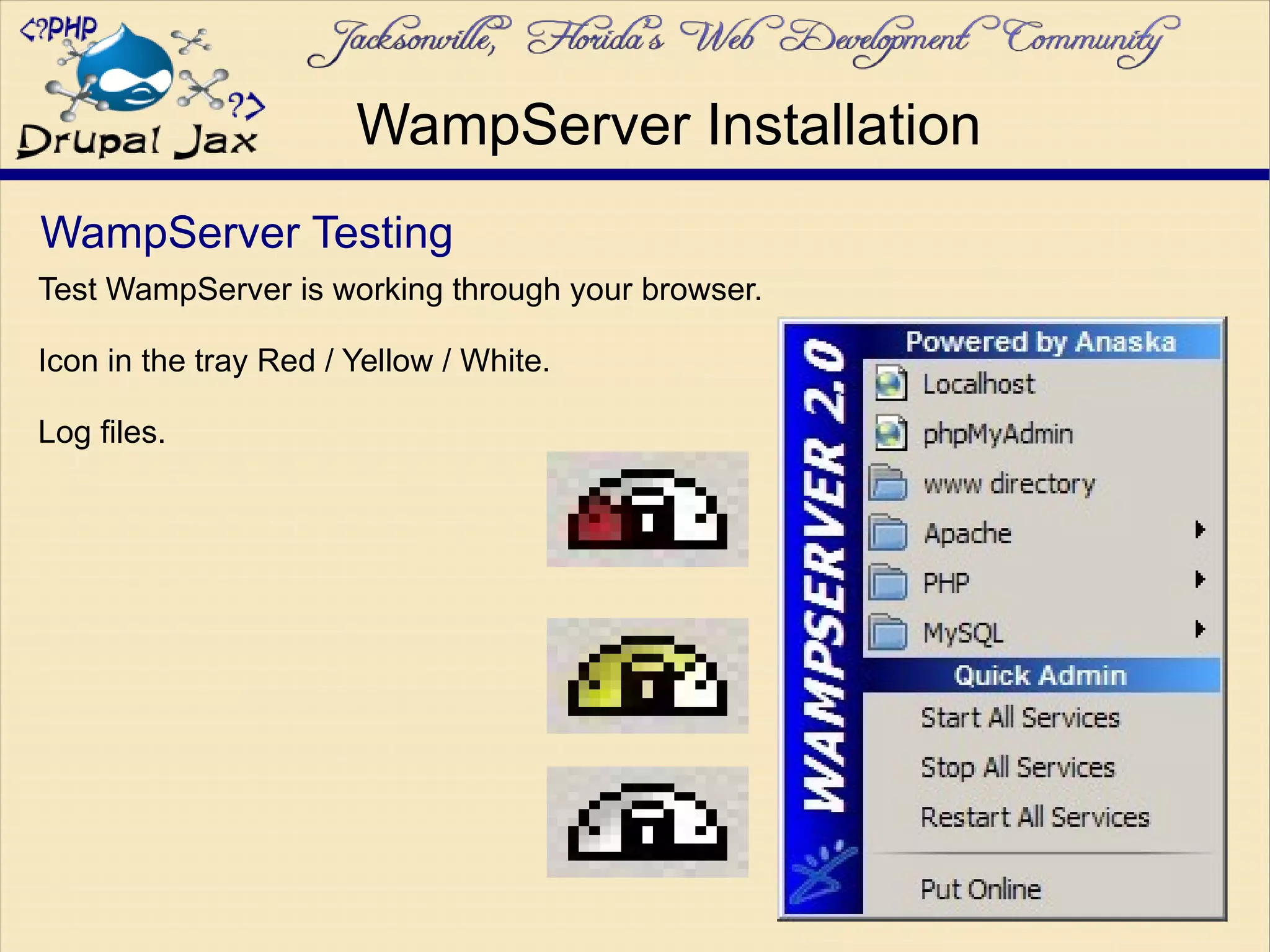Viewport: 1270px width, 952px height.
Task: Click the white WampServer tray icon
Action: (x=647, y=822)
